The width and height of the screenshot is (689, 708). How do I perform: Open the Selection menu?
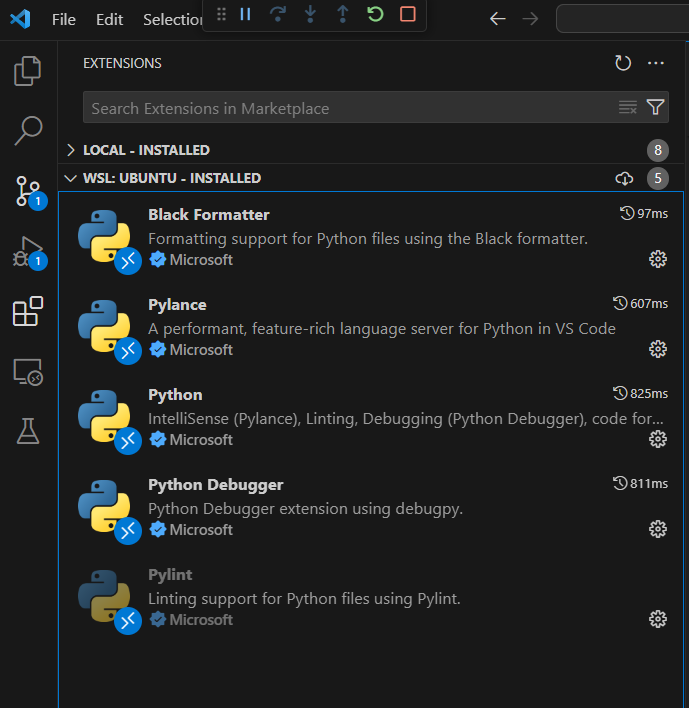[172, 19]
